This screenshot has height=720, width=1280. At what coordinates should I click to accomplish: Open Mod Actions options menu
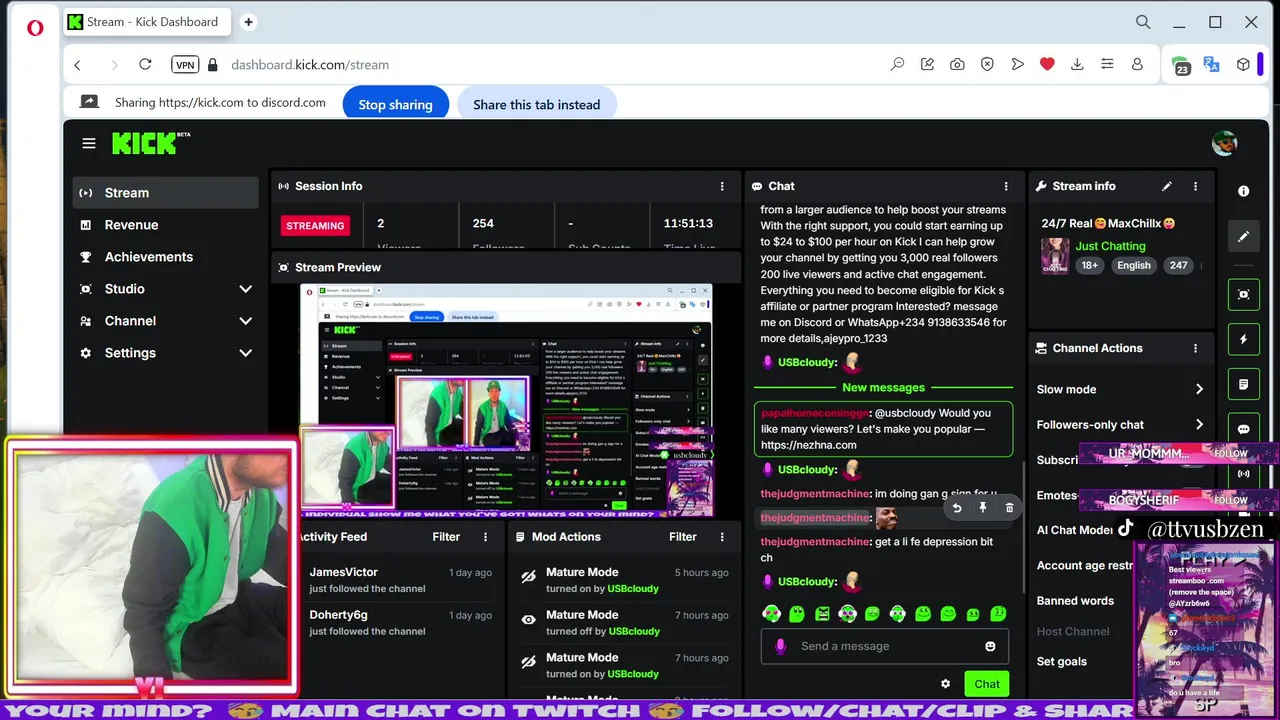pyautogui.click(x=722, y=537)
